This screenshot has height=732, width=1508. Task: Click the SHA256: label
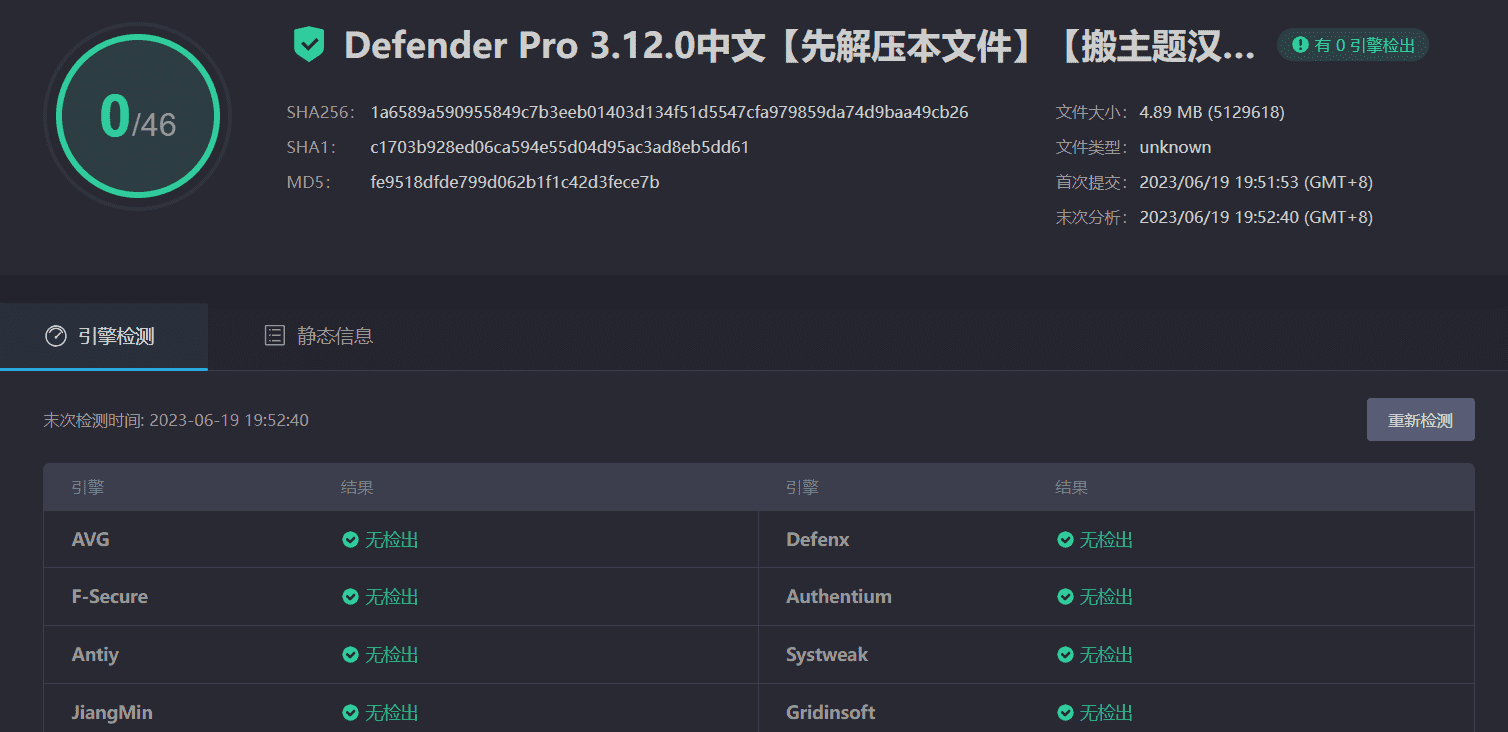point(321,112)
